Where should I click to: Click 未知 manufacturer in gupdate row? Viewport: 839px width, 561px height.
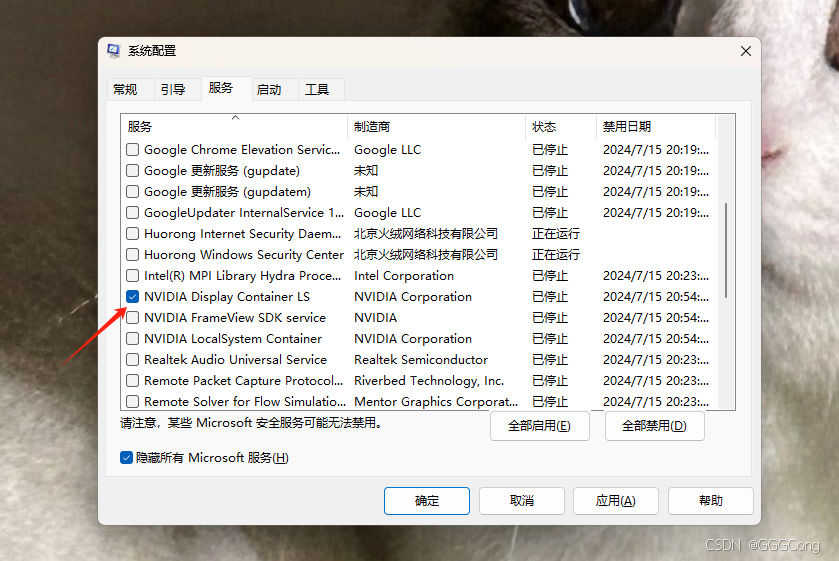coord(366,171)
